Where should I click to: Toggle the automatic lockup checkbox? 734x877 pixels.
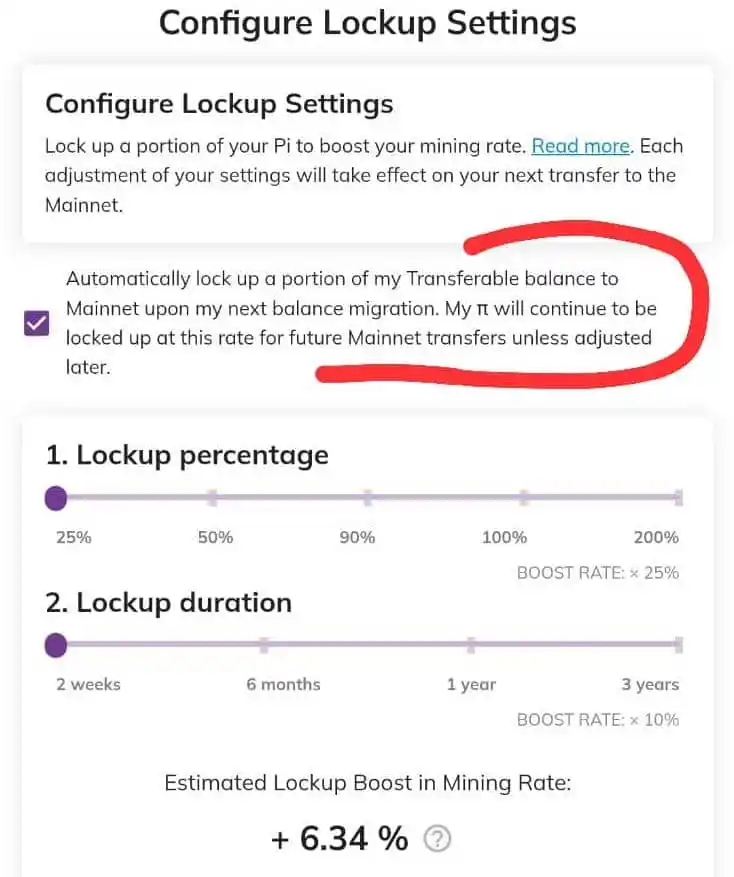click(37, 323)
